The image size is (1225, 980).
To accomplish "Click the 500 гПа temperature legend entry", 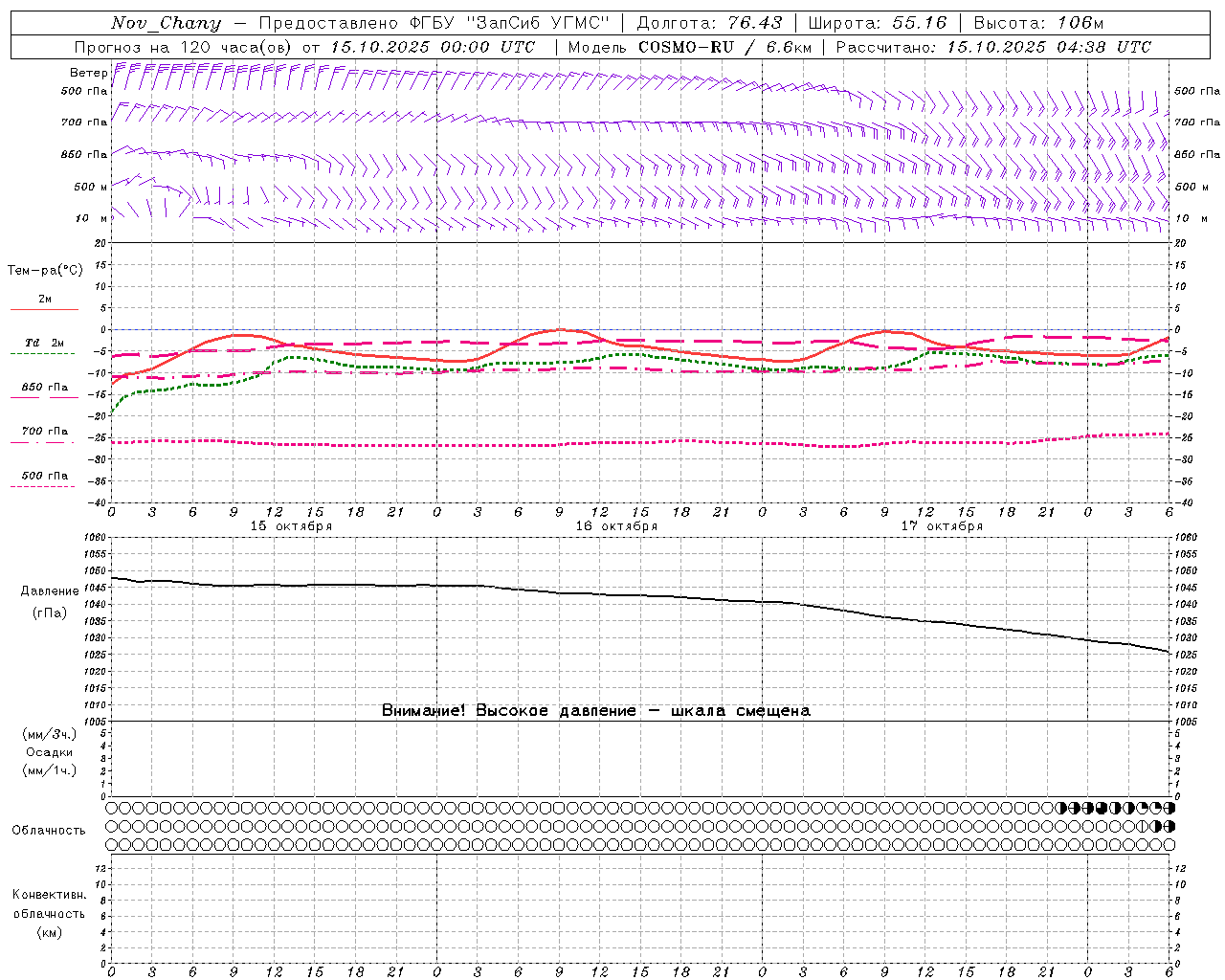I will click(44, 479).
